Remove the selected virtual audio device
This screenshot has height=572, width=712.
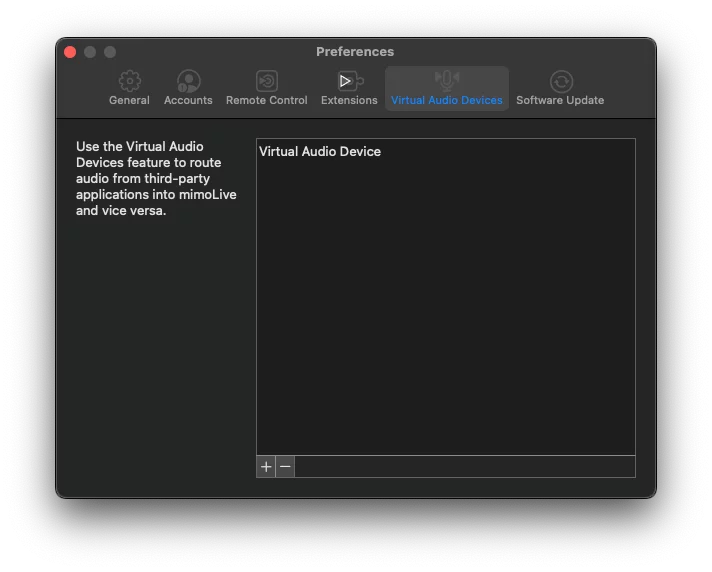pyautogui.click(x=285, y=466)
